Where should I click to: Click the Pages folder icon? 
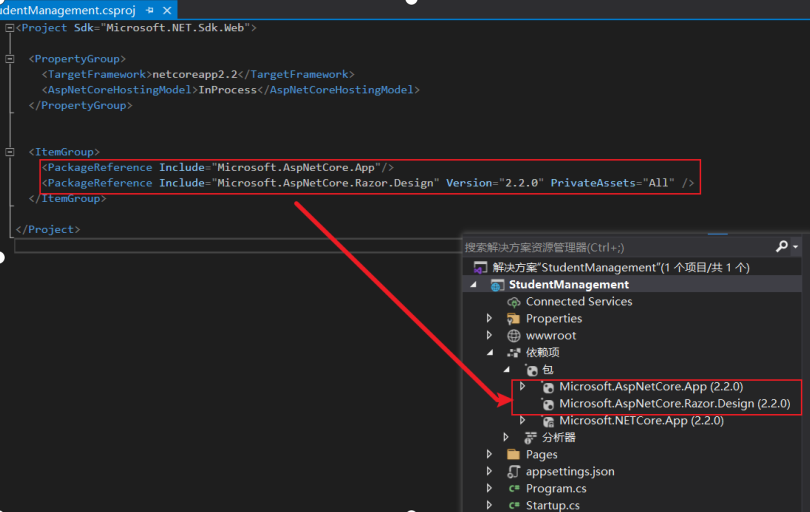coord(513,455)
